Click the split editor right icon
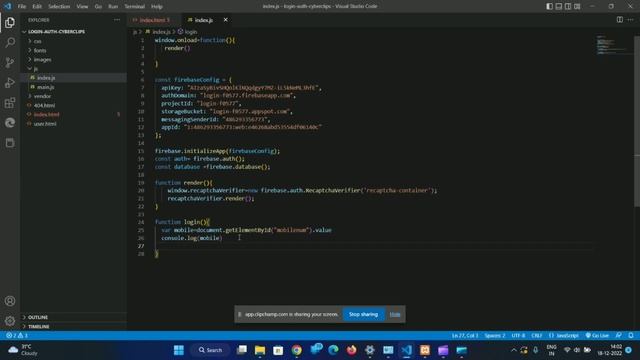 tap(620, 20)
